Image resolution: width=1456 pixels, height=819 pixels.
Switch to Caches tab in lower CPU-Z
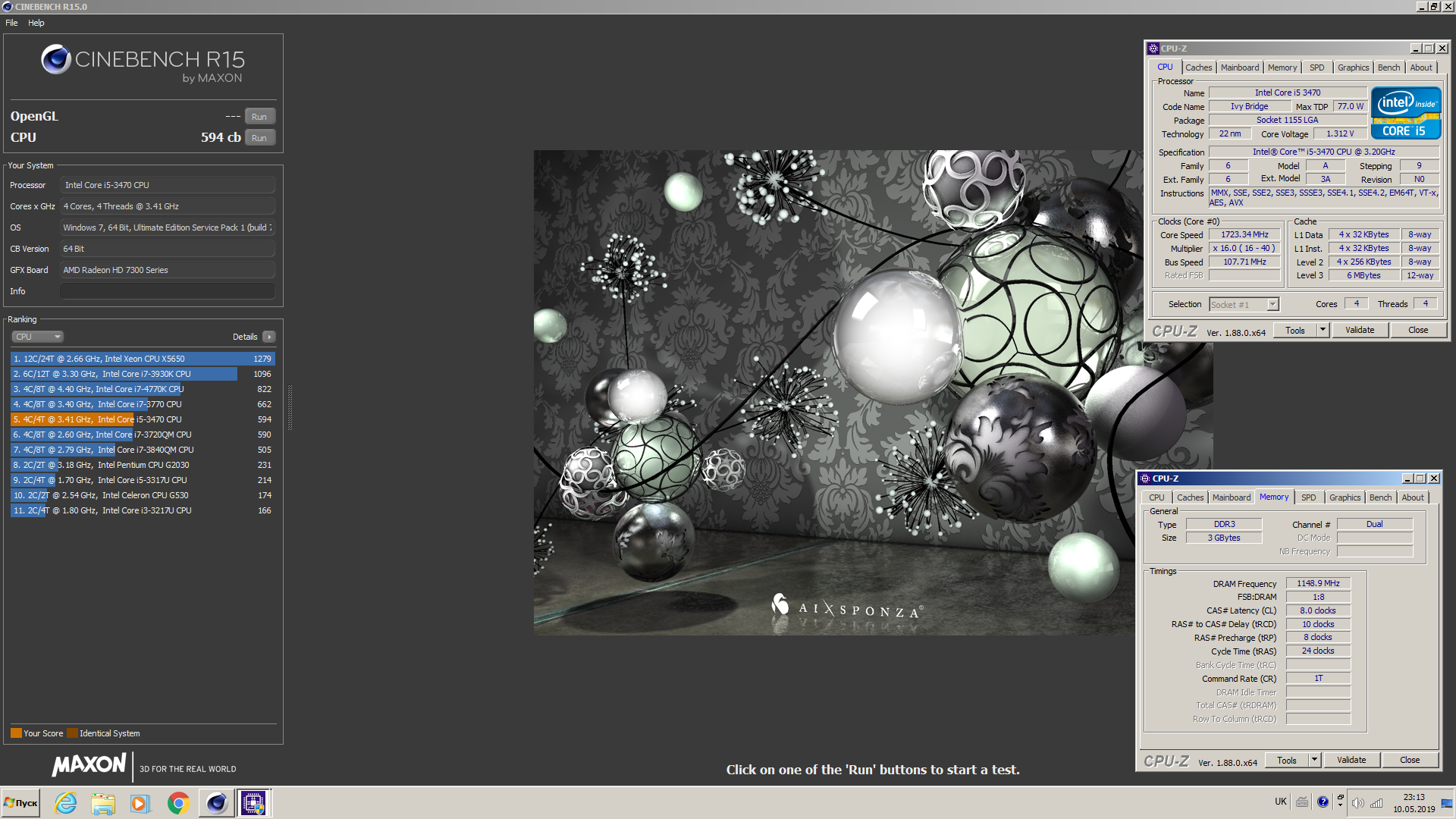click(x=1191, y=497)
